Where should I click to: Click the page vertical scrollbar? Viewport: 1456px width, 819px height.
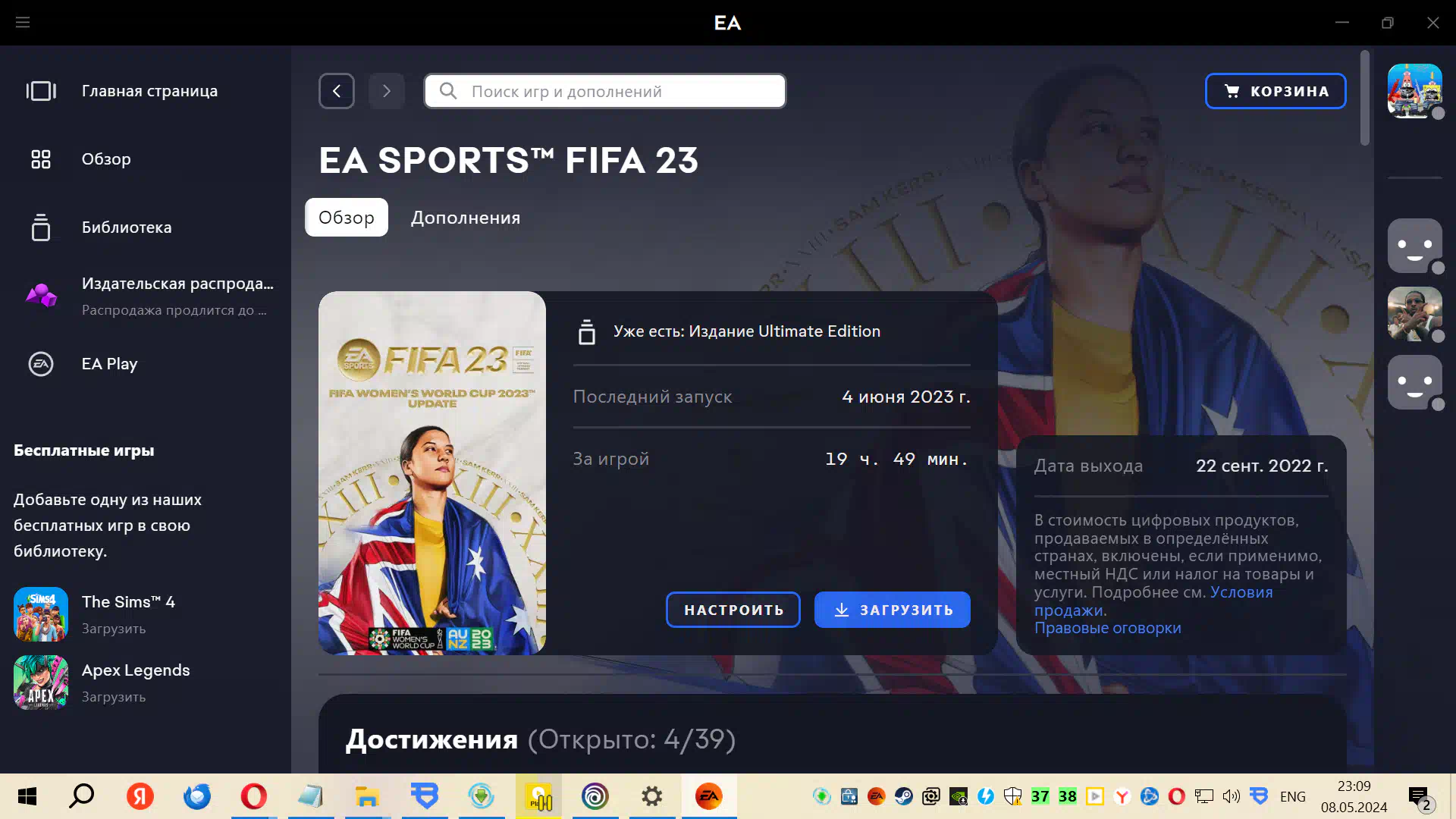[1365, 98]
